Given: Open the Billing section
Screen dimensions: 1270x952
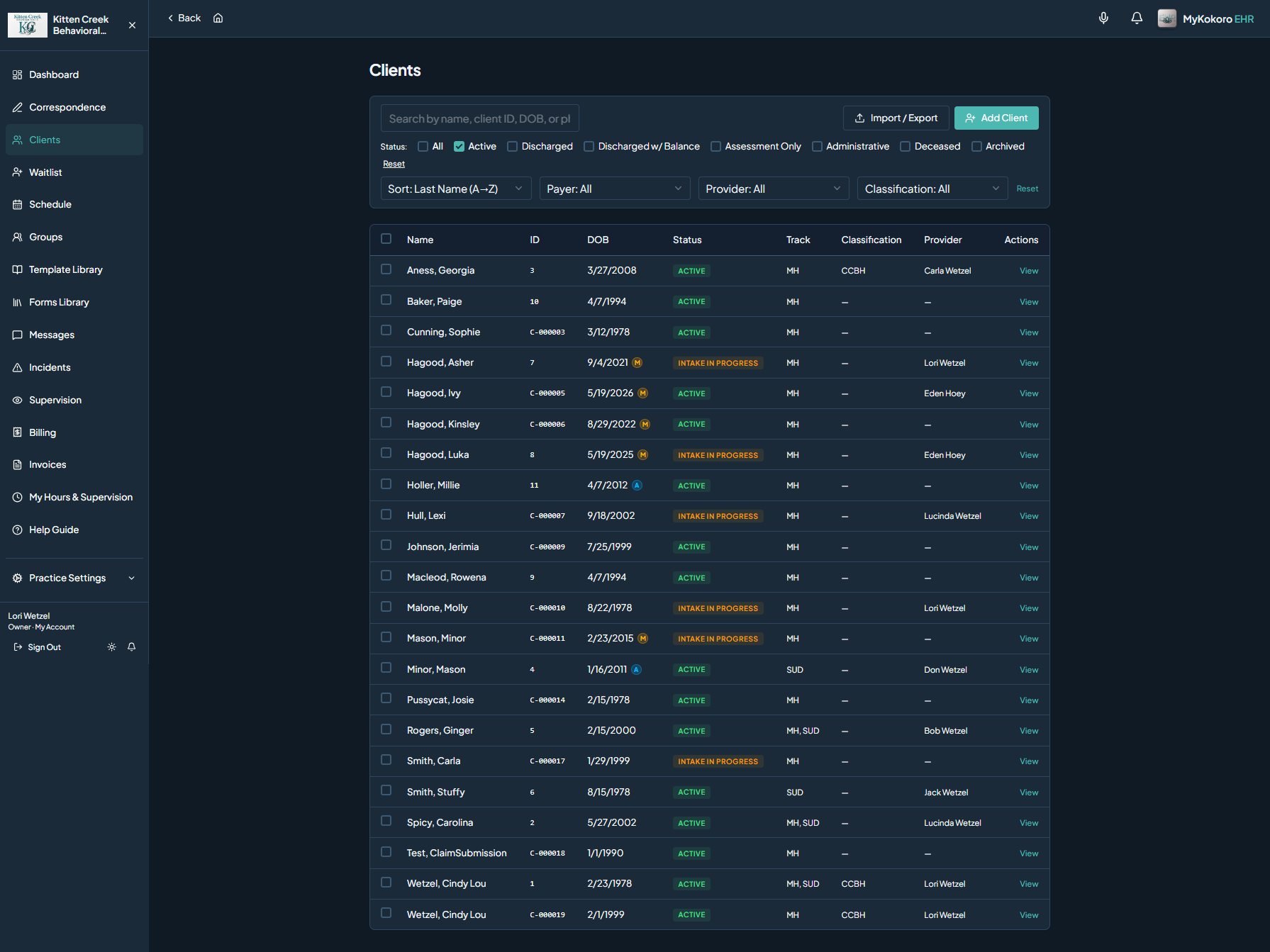Looking at the screenshot, I should tap(74, 432).
